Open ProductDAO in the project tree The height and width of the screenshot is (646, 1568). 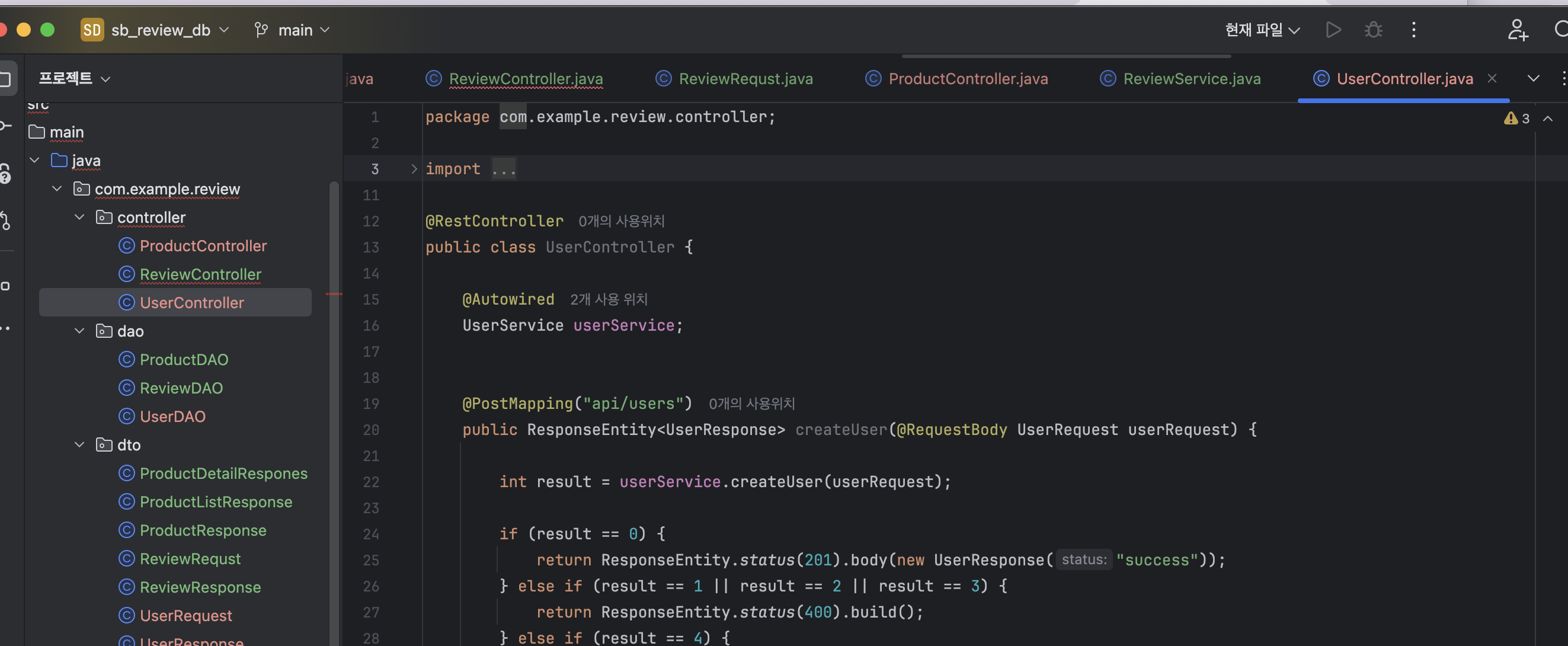[184, 359]
